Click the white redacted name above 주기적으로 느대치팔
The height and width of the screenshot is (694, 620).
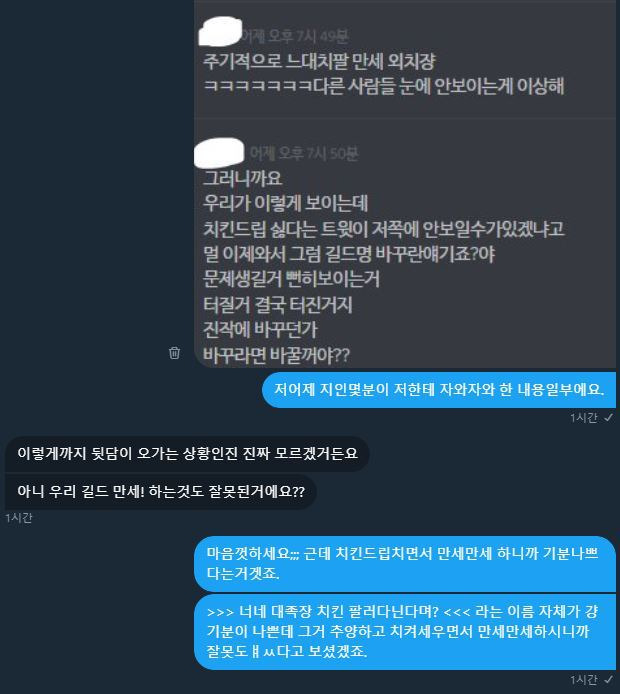point(220,31)
